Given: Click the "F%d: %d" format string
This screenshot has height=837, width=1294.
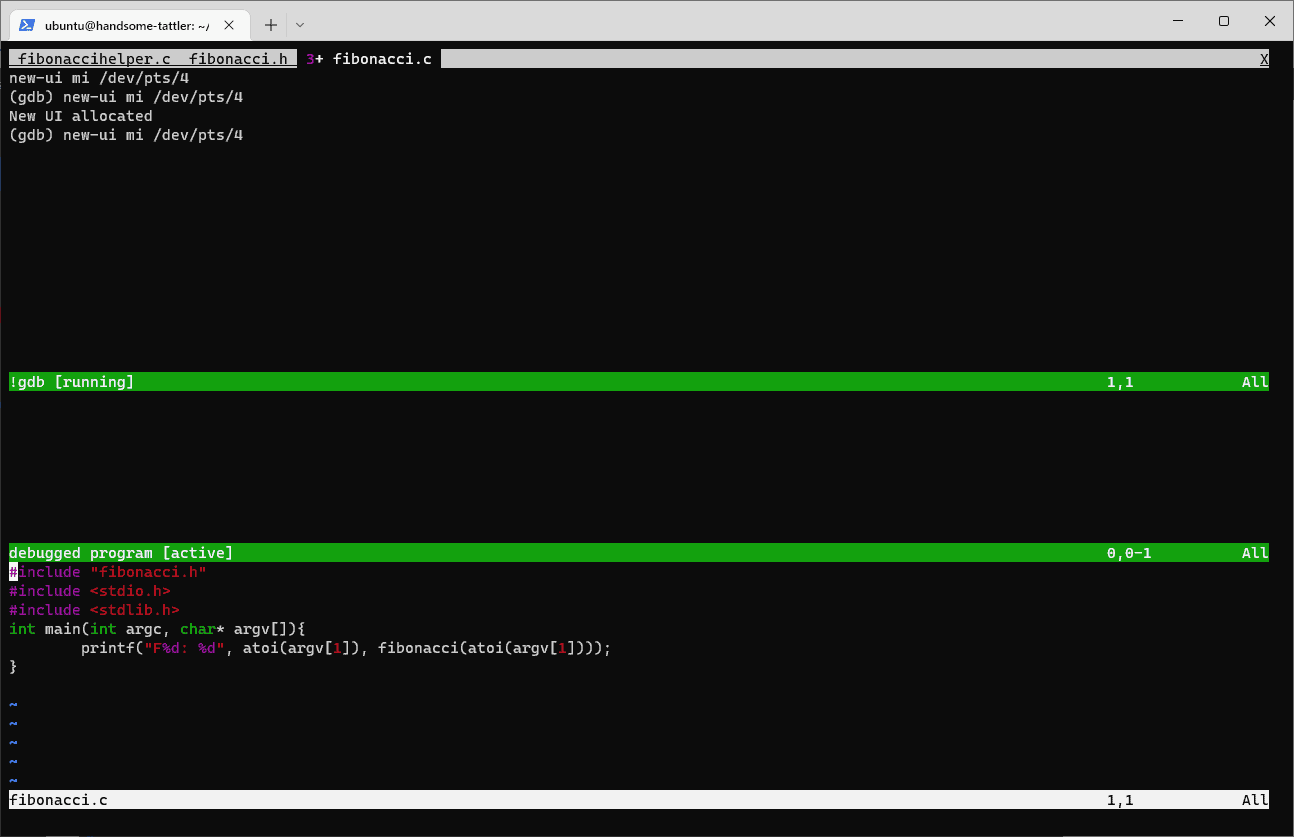Looking at the screenshot, I should (184, 648).
